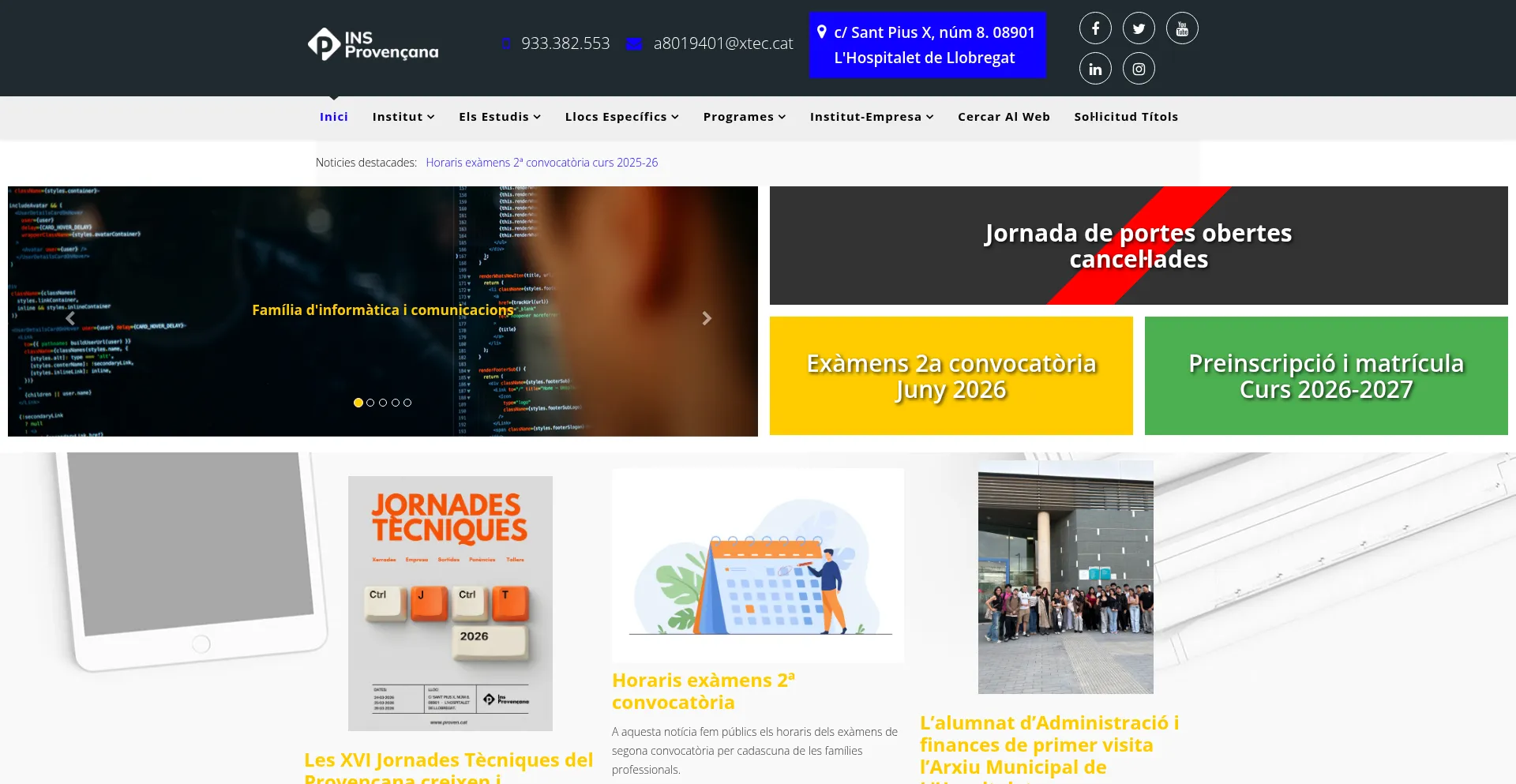Call the phone number 933.382.553
The height and width of the screenshot is (784, 1516).
565,43
